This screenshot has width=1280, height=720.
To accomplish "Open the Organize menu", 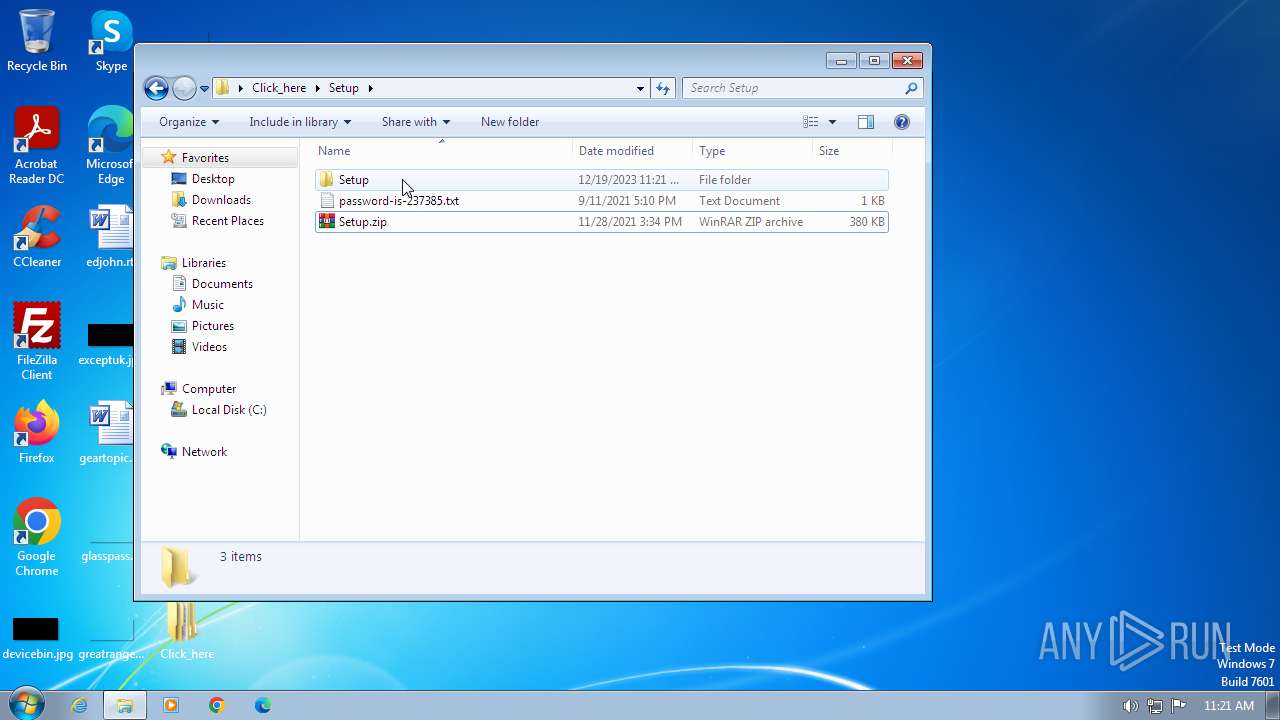I will tap(188, 122).
